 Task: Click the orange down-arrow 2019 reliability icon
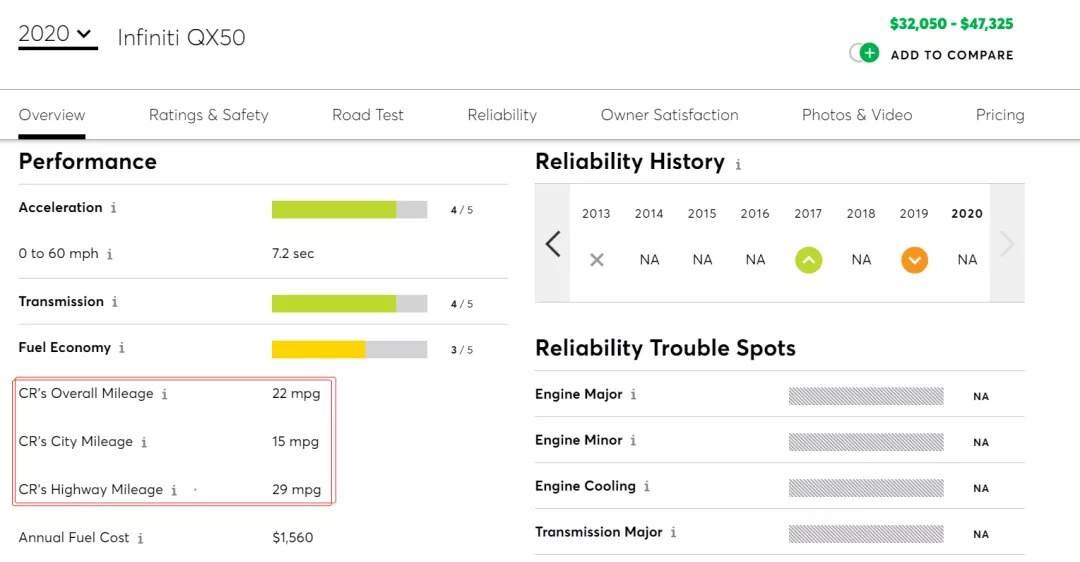(914, 260)
